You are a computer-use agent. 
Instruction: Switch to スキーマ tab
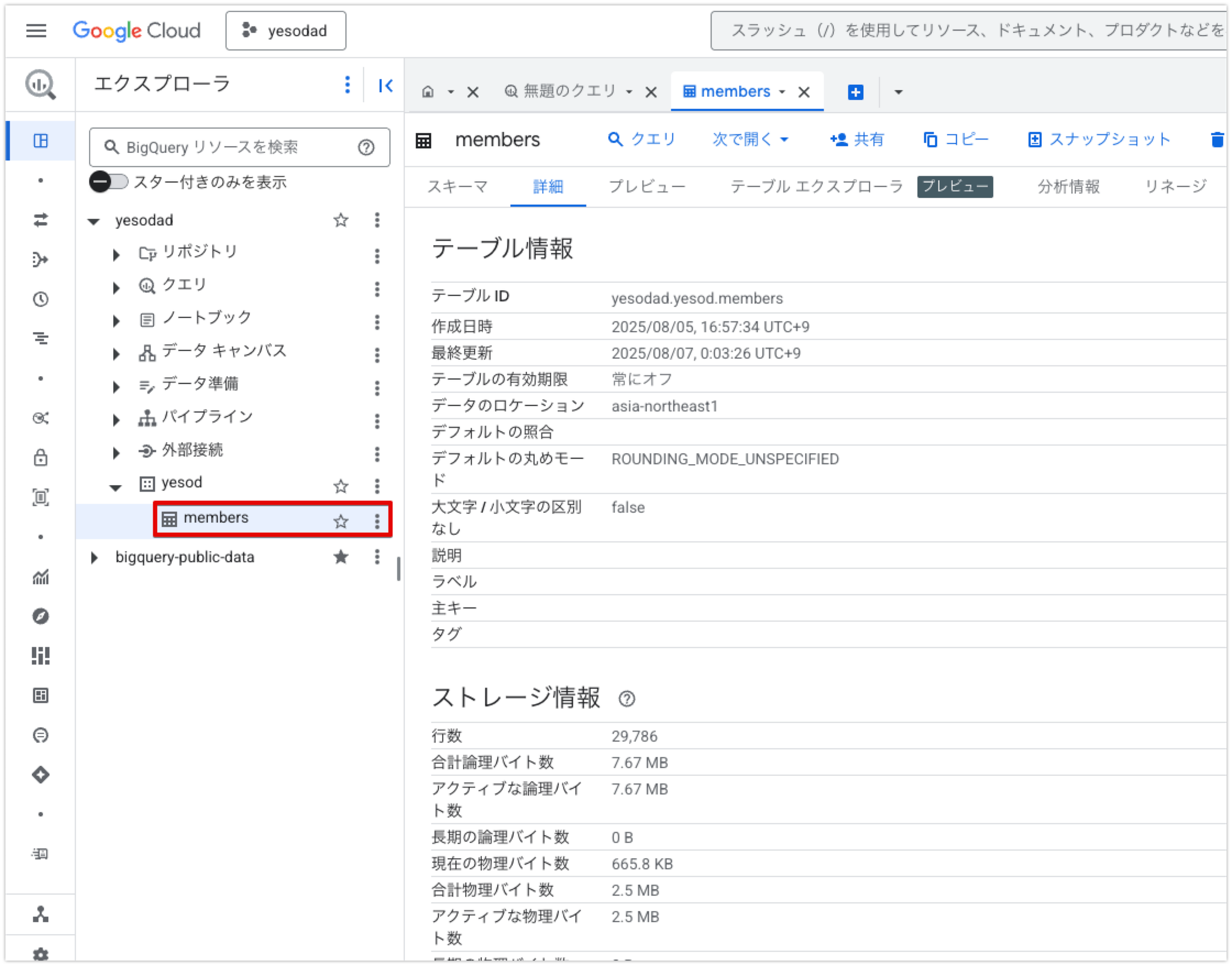tap(457, 187)
